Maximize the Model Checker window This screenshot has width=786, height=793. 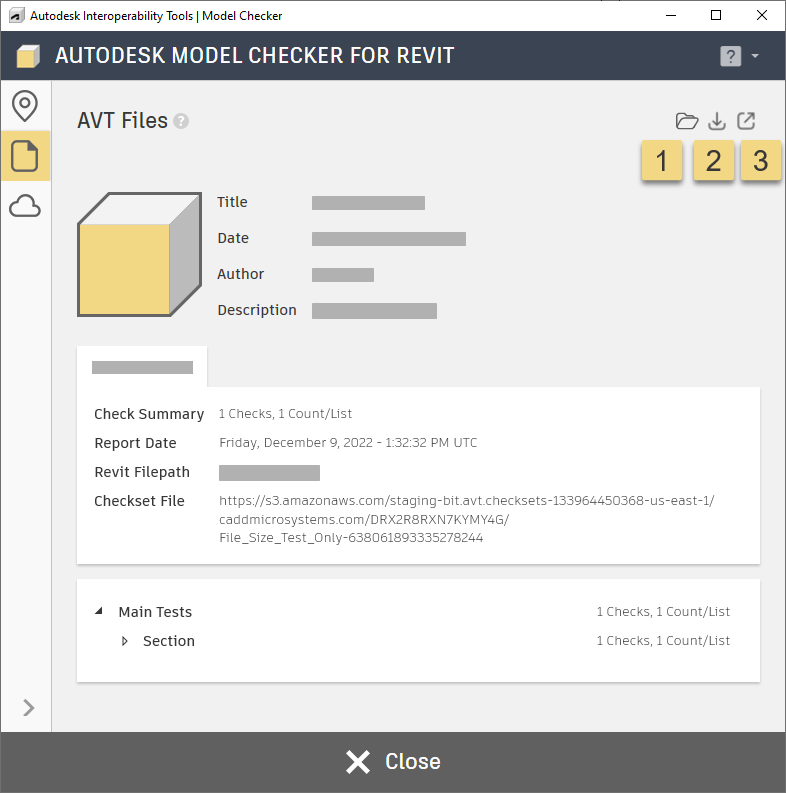click(x=716, y=15)
